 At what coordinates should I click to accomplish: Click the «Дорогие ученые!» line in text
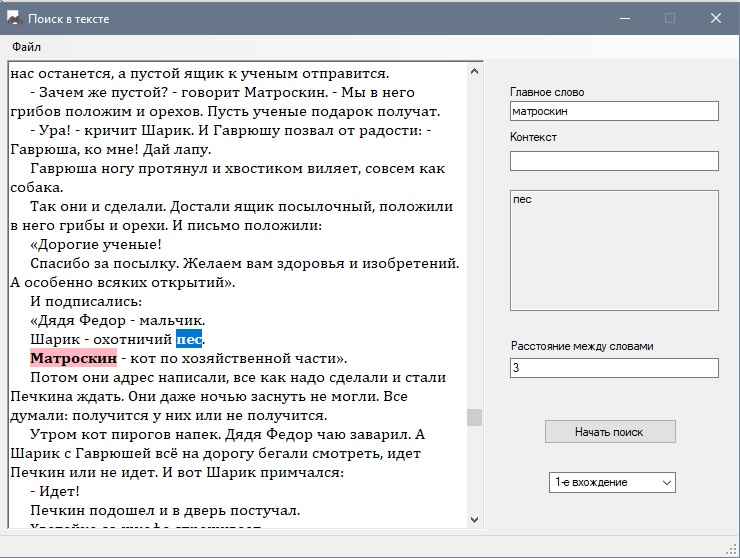click(96, 244)
